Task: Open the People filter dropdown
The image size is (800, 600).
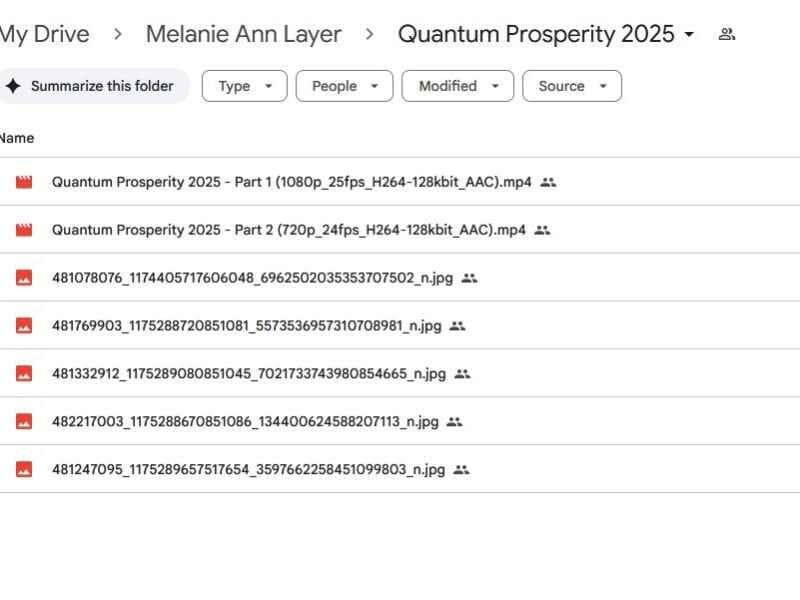Action: (x=344, y=86)
